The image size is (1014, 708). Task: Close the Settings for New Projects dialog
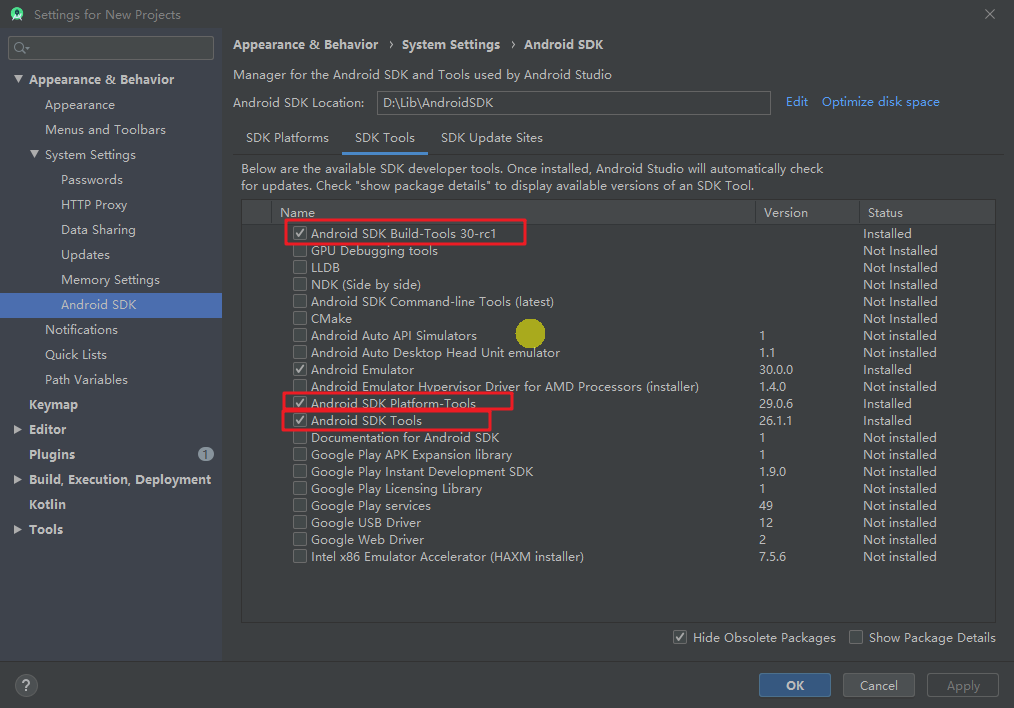pyautogui.click(x=989, y=14)
